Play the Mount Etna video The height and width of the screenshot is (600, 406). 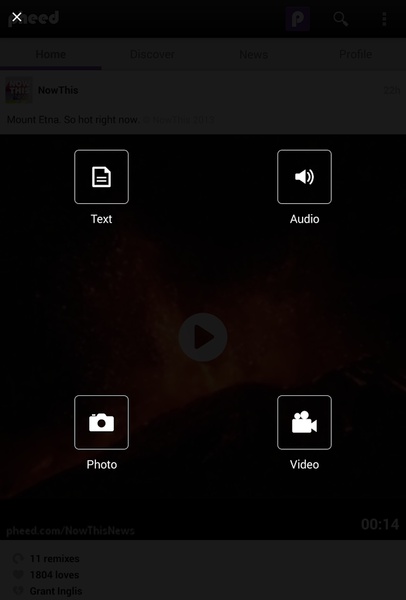pyautogui.click(x=203, y=337)
